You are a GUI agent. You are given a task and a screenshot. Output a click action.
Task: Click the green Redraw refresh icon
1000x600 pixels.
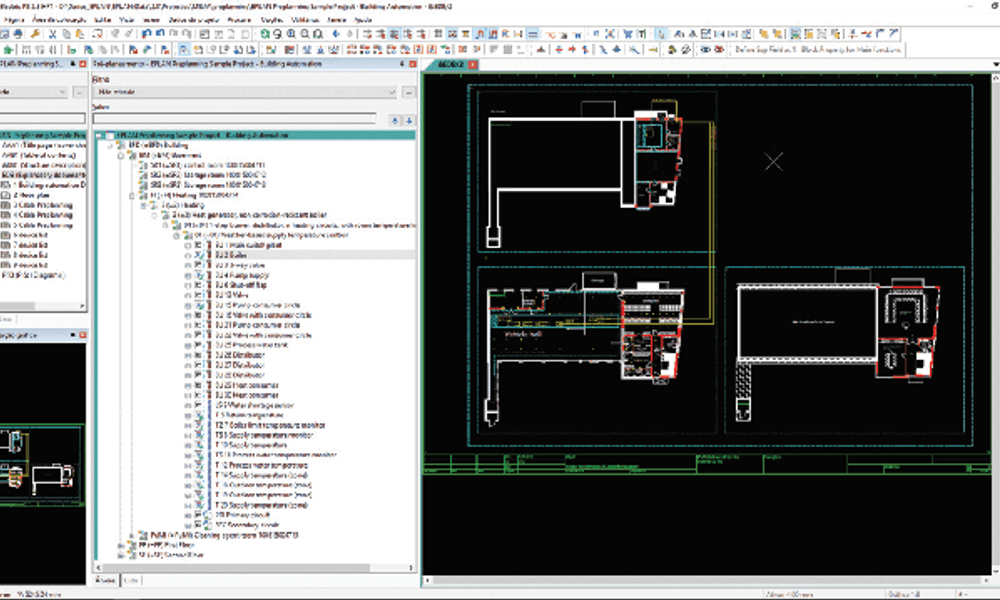265,34
